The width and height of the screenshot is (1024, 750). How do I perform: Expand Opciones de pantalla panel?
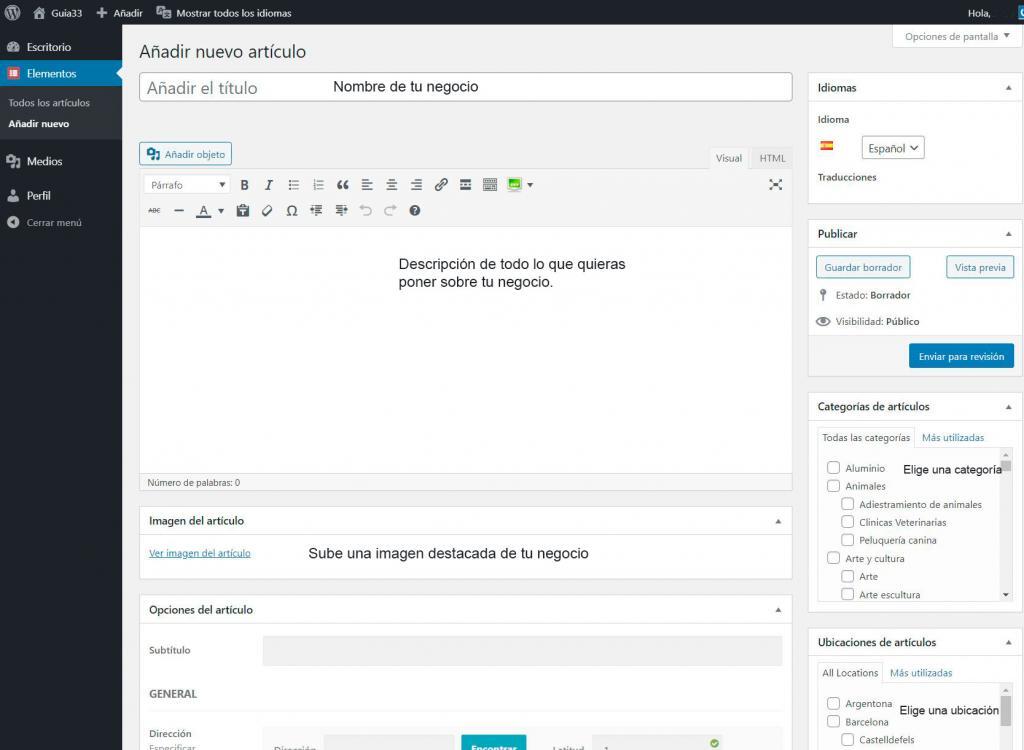(x=957, y=37)
